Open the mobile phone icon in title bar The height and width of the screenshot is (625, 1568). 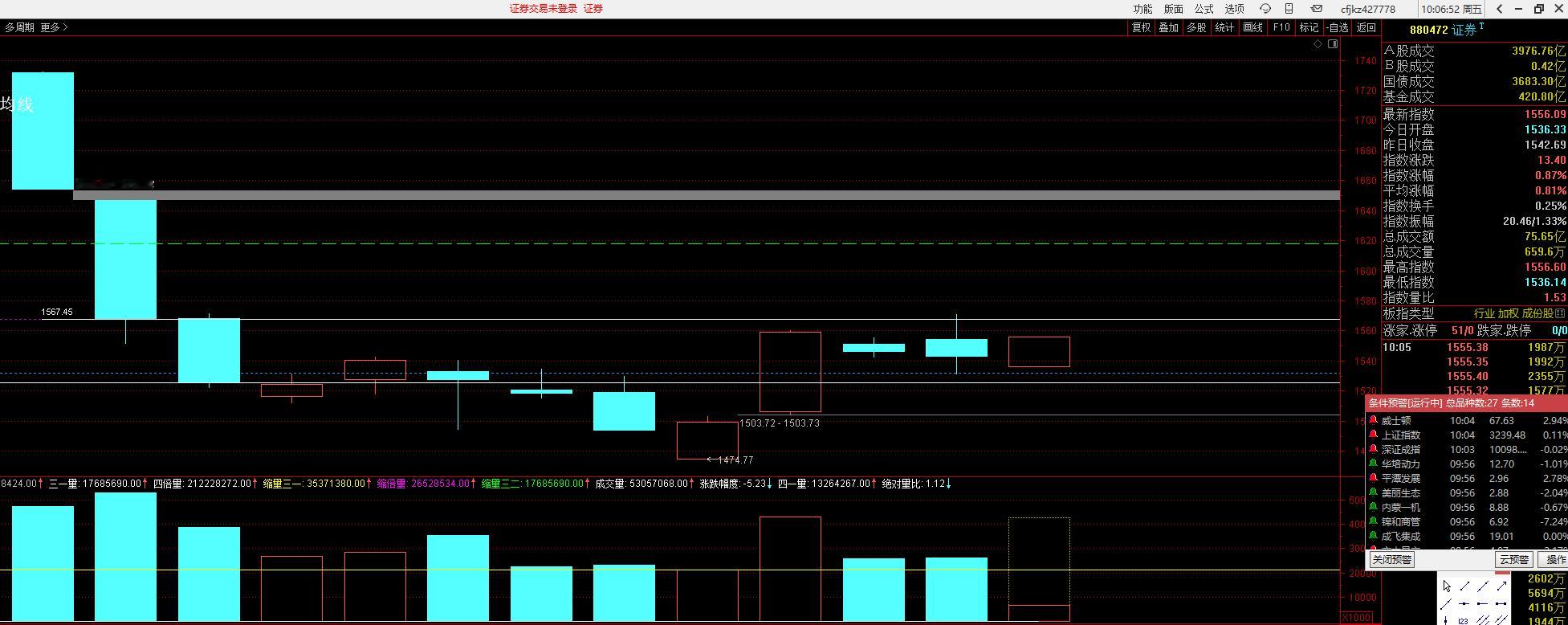tap(1289, 9)
